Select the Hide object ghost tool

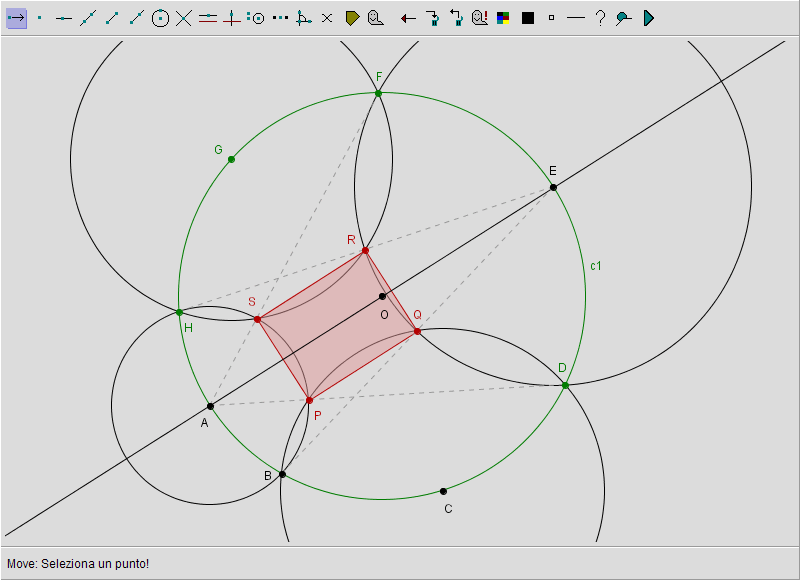(376, 18)
